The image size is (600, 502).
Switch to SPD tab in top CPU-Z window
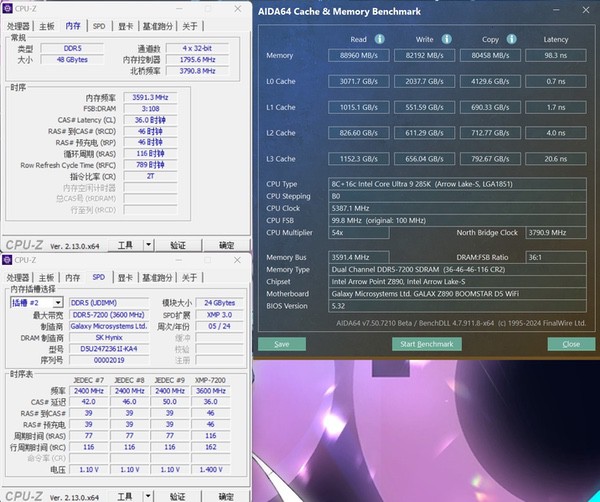pos(99,26)
